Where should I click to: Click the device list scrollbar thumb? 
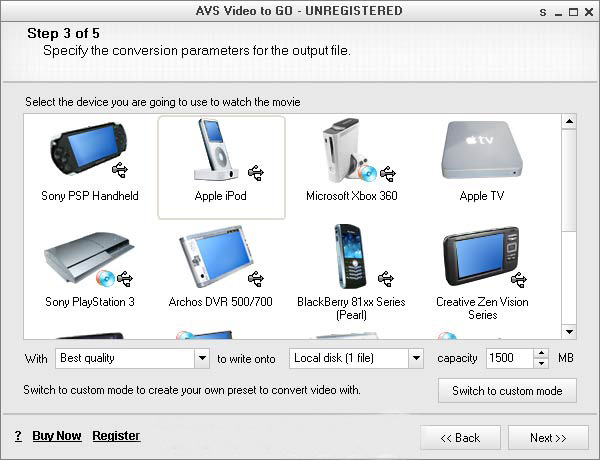click(x=569, y=180)
